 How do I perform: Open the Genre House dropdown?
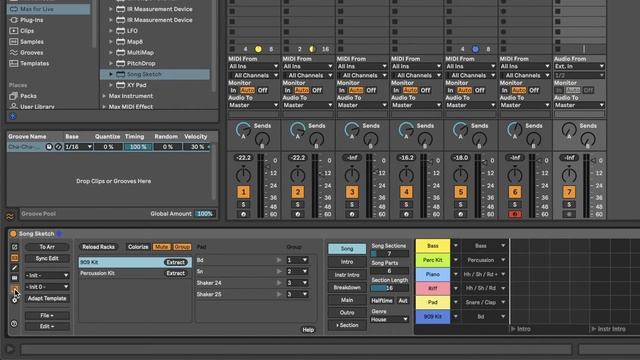coord(389,320)
